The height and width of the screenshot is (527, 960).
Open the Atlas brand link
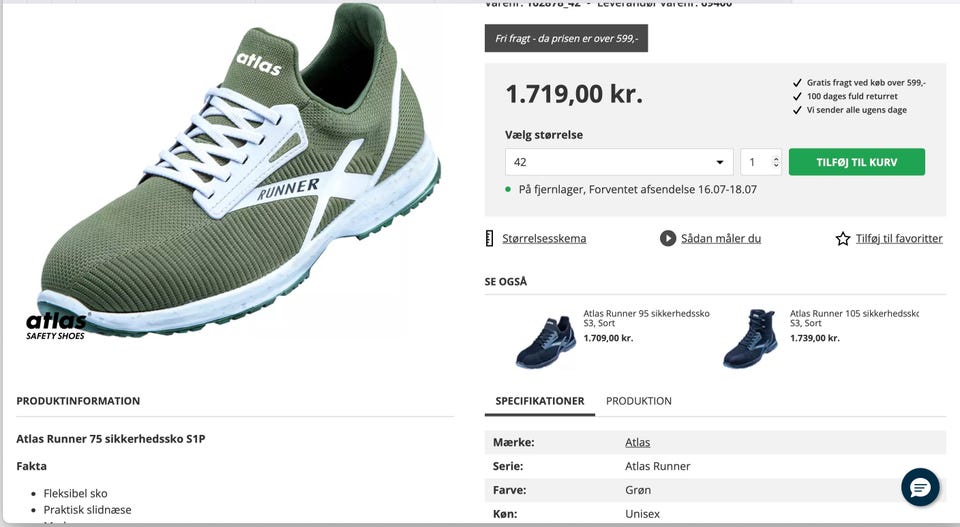[x=637, y=442]
